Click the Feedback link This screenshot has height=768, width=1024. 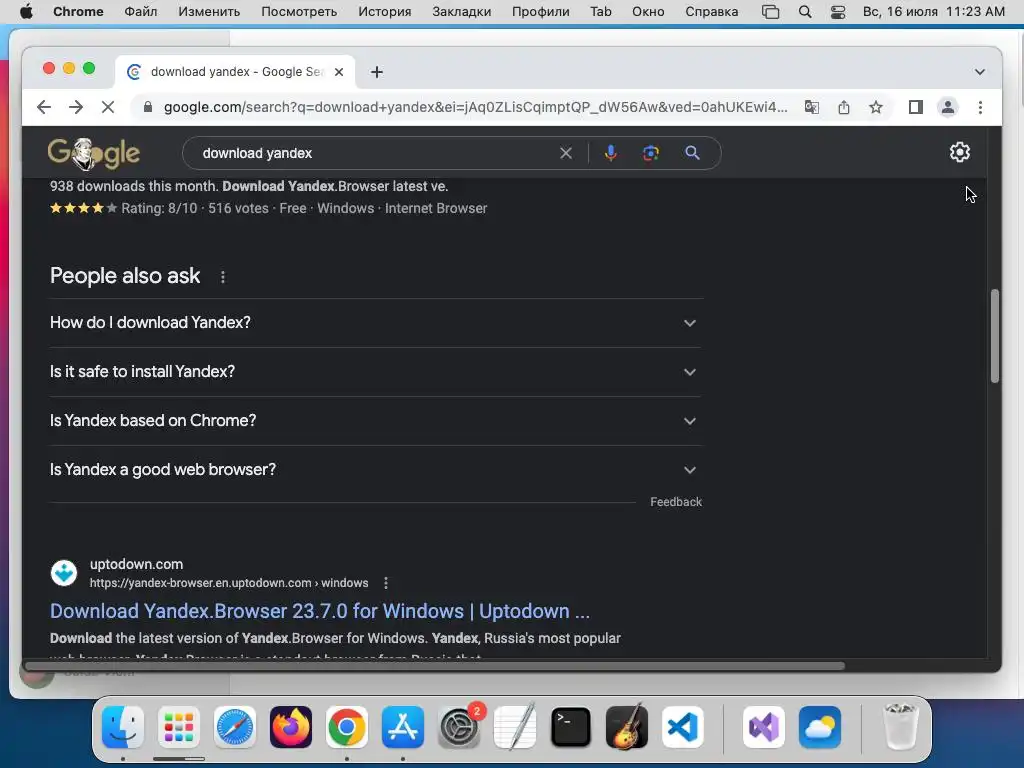pos(676,502)
